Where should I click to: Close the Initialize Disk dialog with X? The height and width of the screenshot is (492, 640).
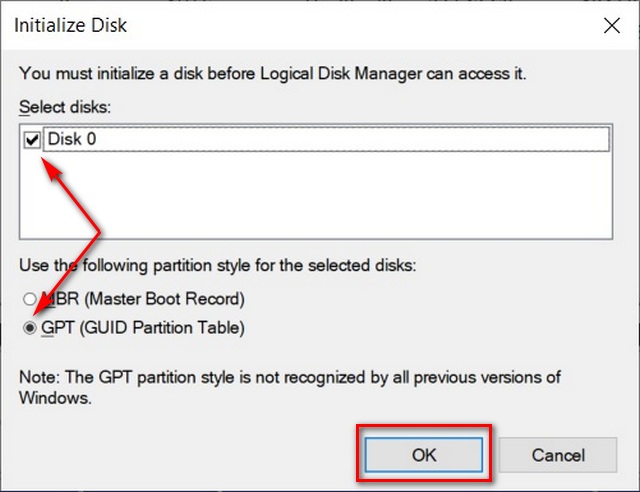point(612,25)
